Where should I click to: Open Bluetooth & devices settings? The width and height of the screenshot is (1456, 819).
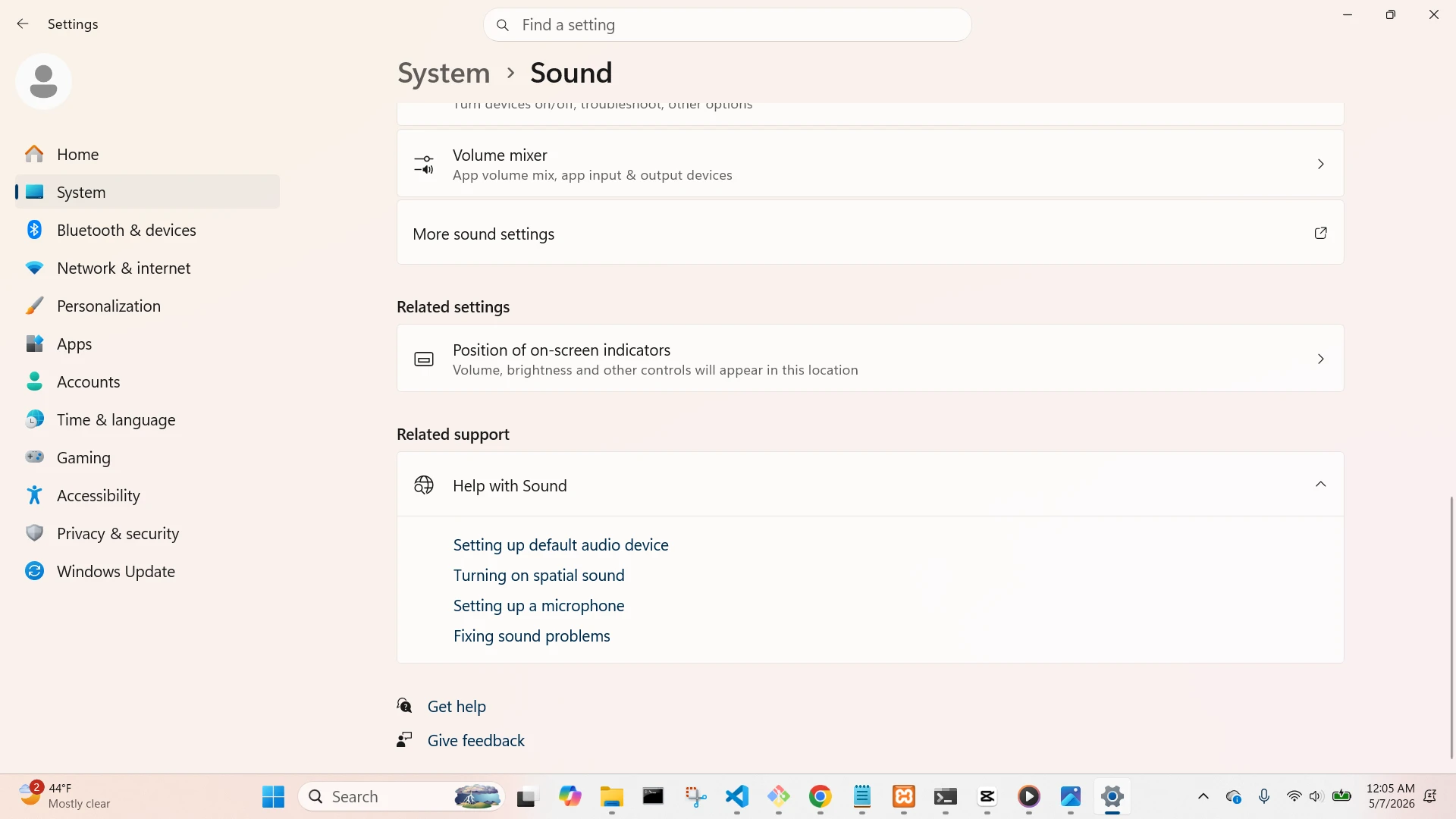(147, 230)
